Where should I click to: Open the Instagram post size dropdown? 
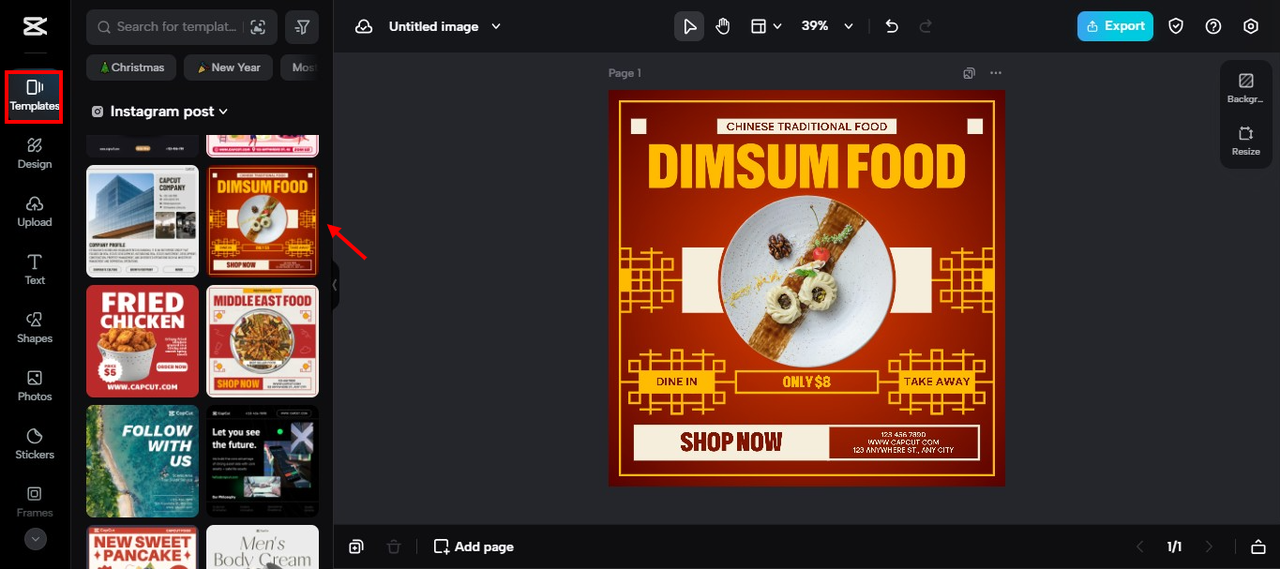160,112
